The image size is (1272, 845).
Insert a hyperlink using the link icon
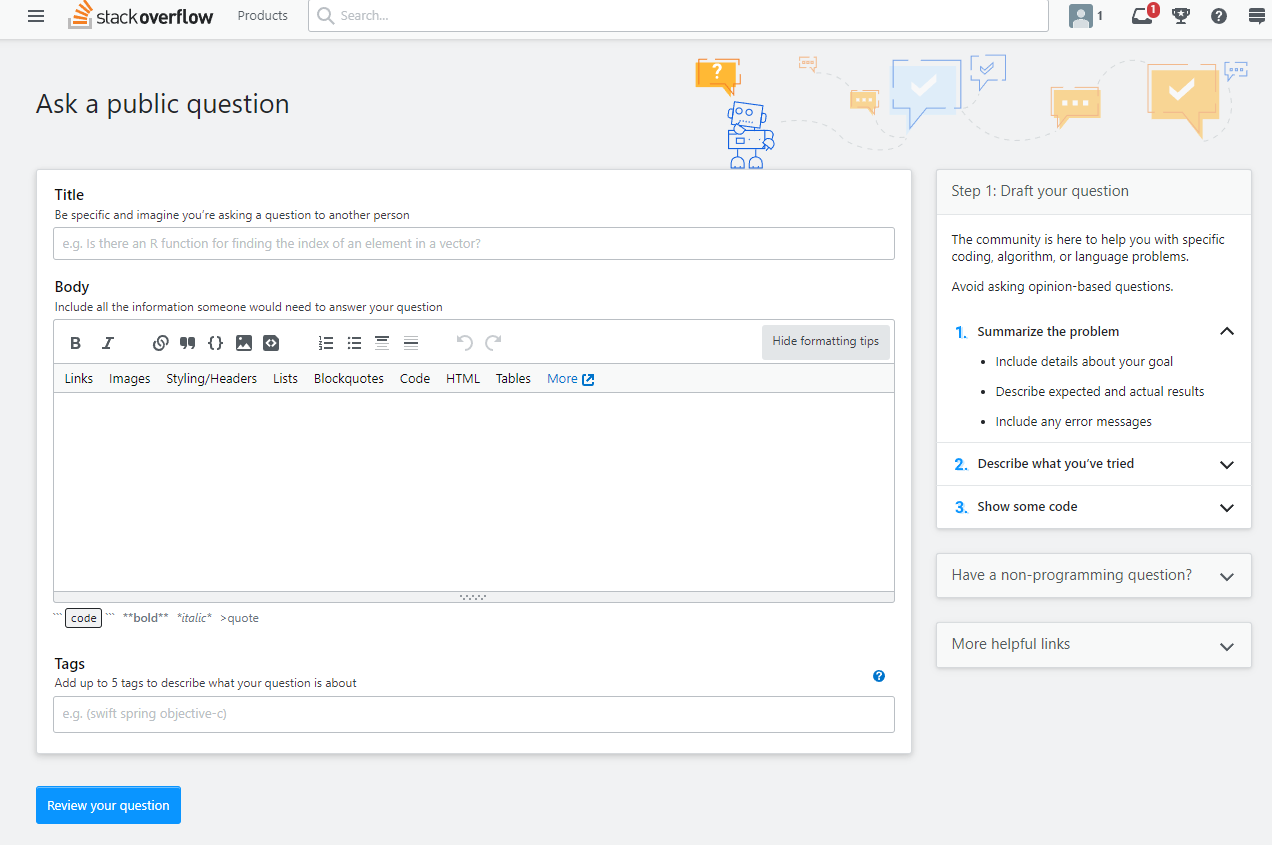coord(160,343)
